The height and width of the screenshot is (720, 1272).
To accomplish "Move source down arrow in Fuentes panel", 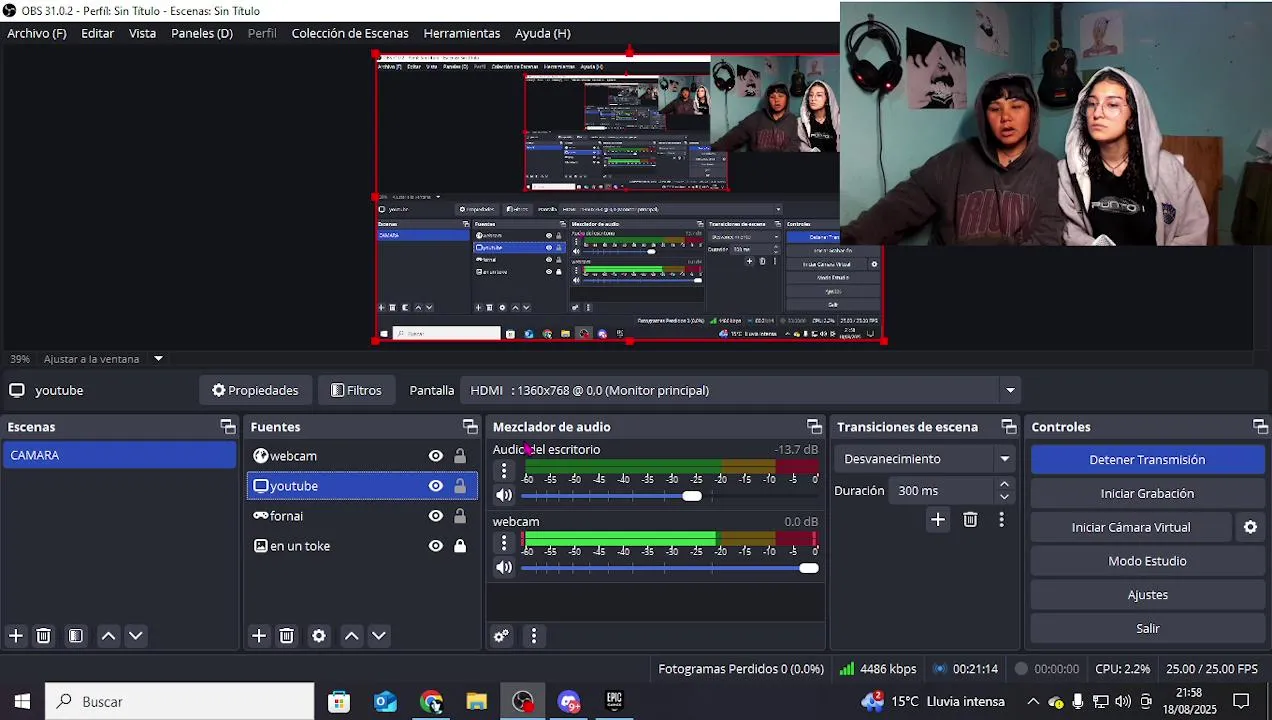I will point(379,636).
